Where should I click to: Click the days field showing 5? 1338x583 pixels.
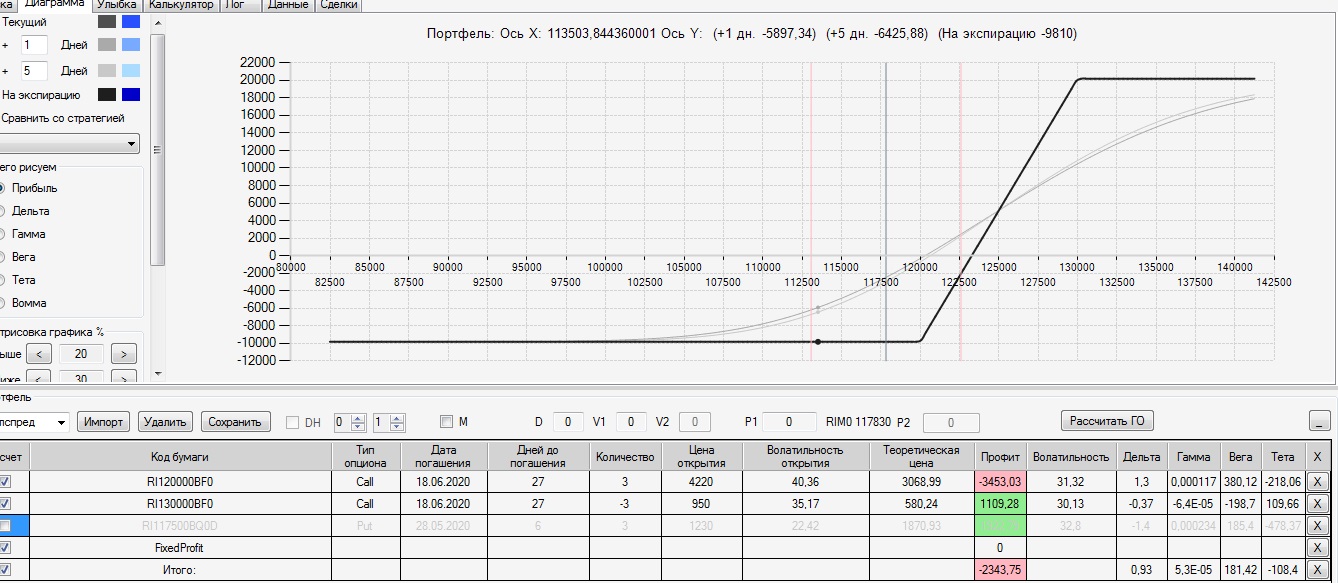point(34,71)
